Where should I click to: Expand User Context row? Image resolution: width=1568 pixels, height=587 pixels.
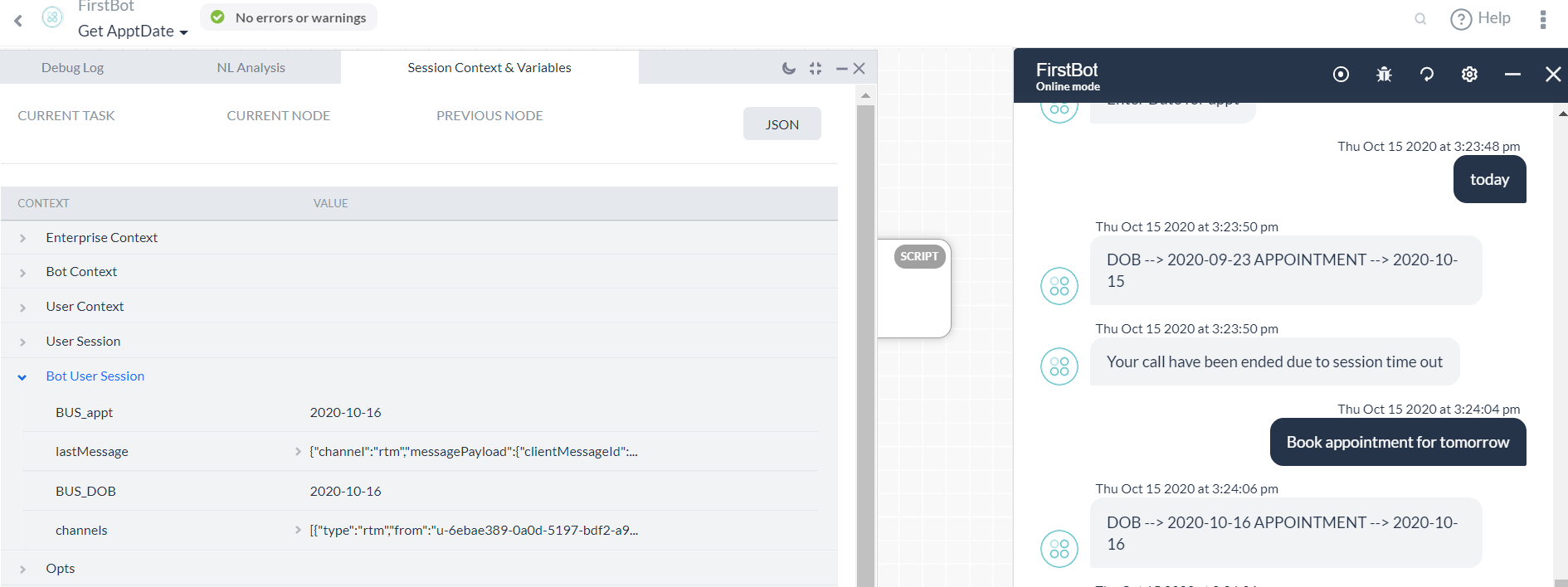click(x=22, y=308)
